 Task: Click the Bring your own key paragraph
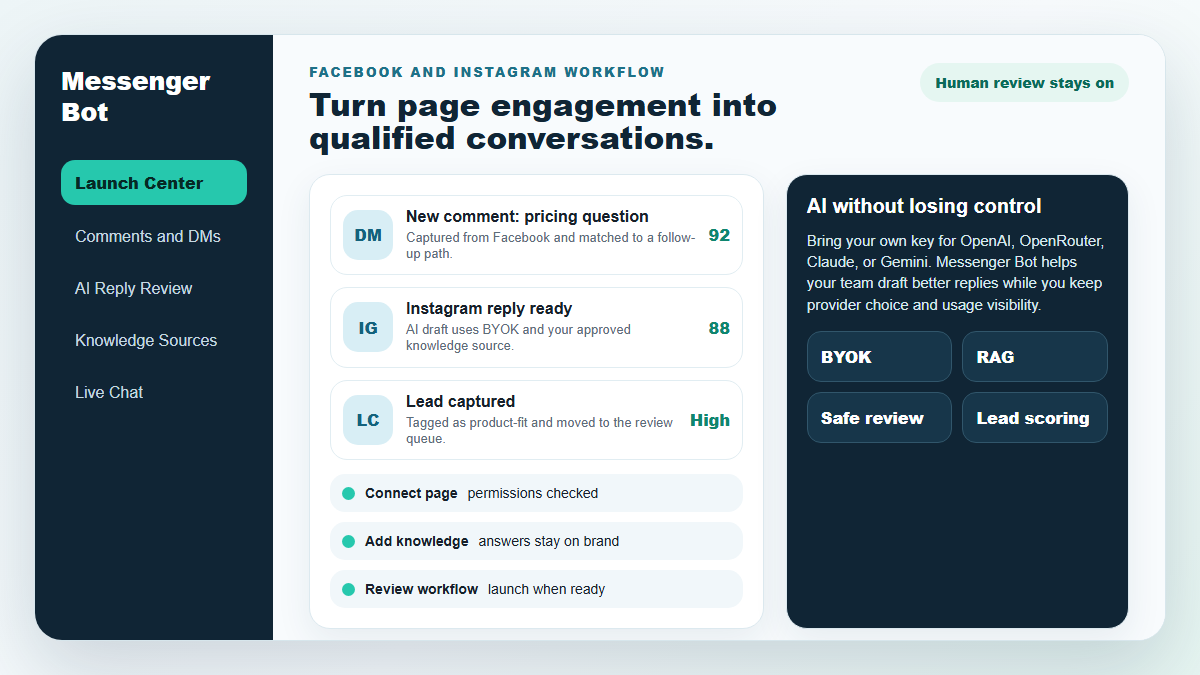click(955, 273)
